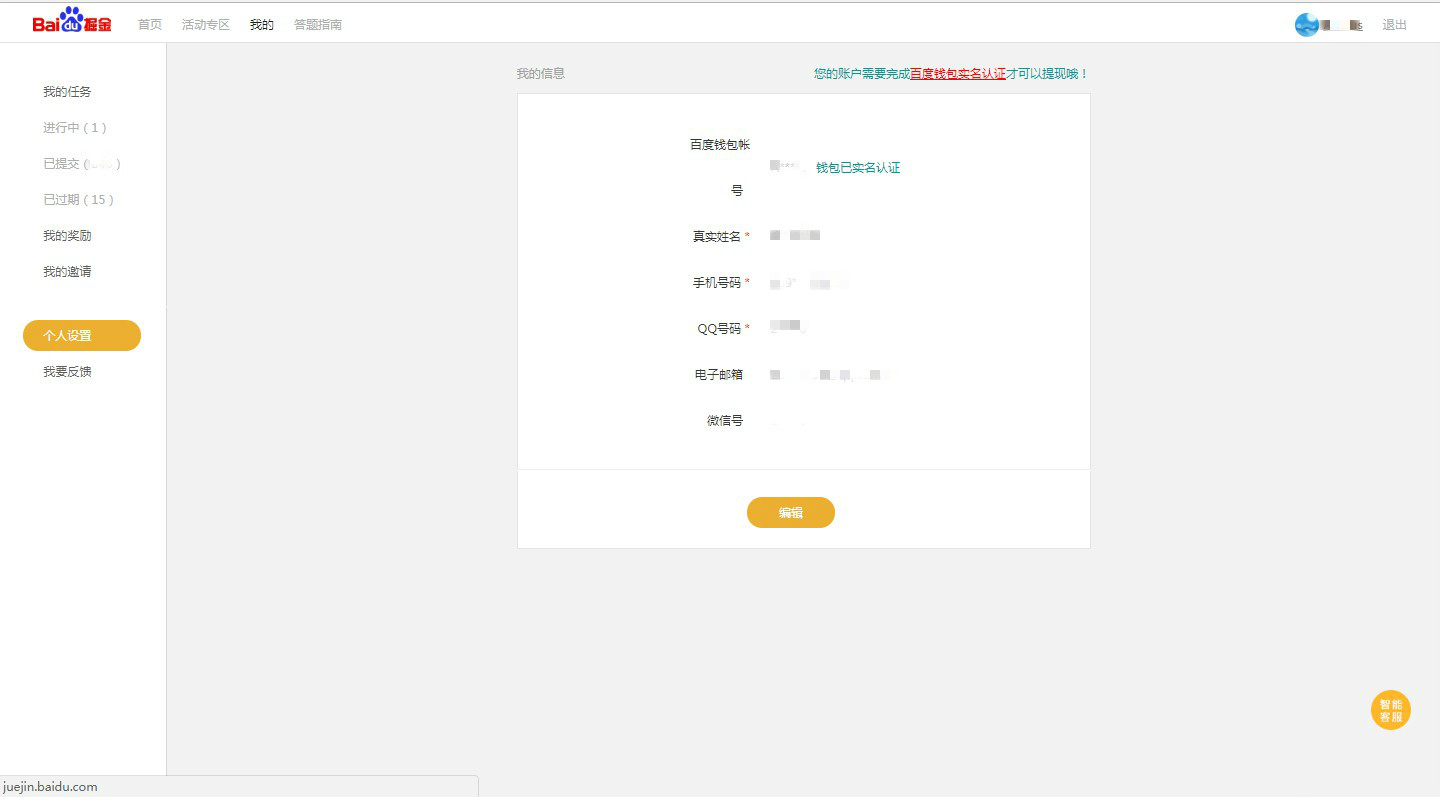
Task: Open 我的邀请 in the sidebar
Action: coord(67,271)
